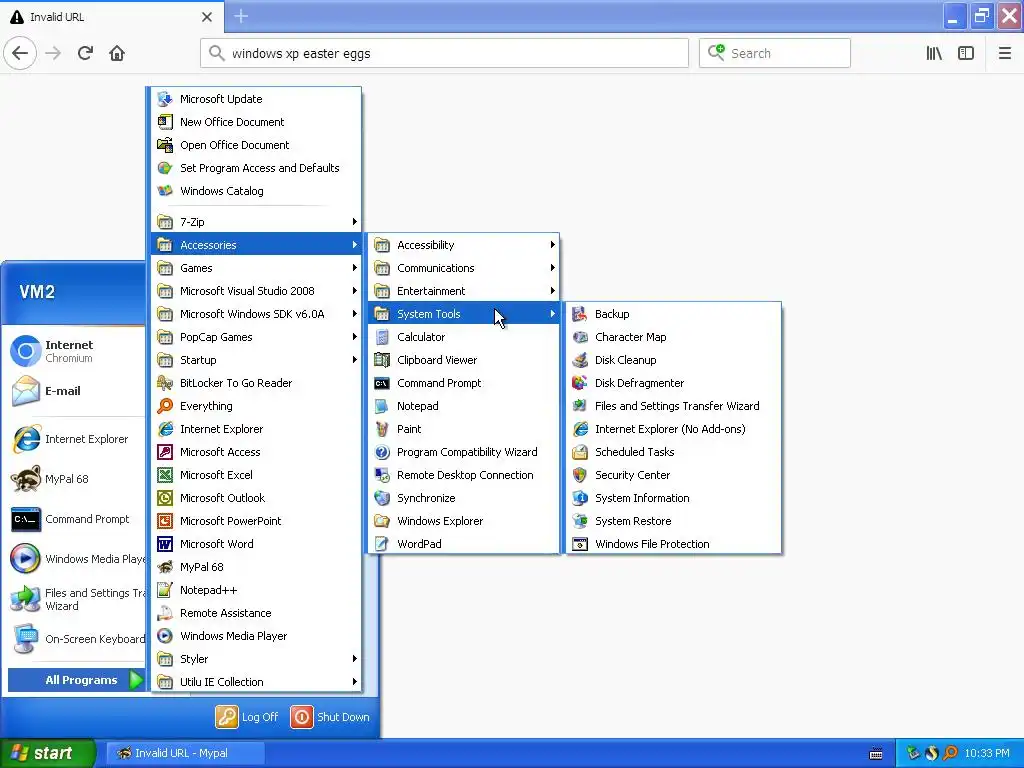Screen dimensions: 1024x768
Task: Open Remote Assistance
Action: tap(256, 613)
